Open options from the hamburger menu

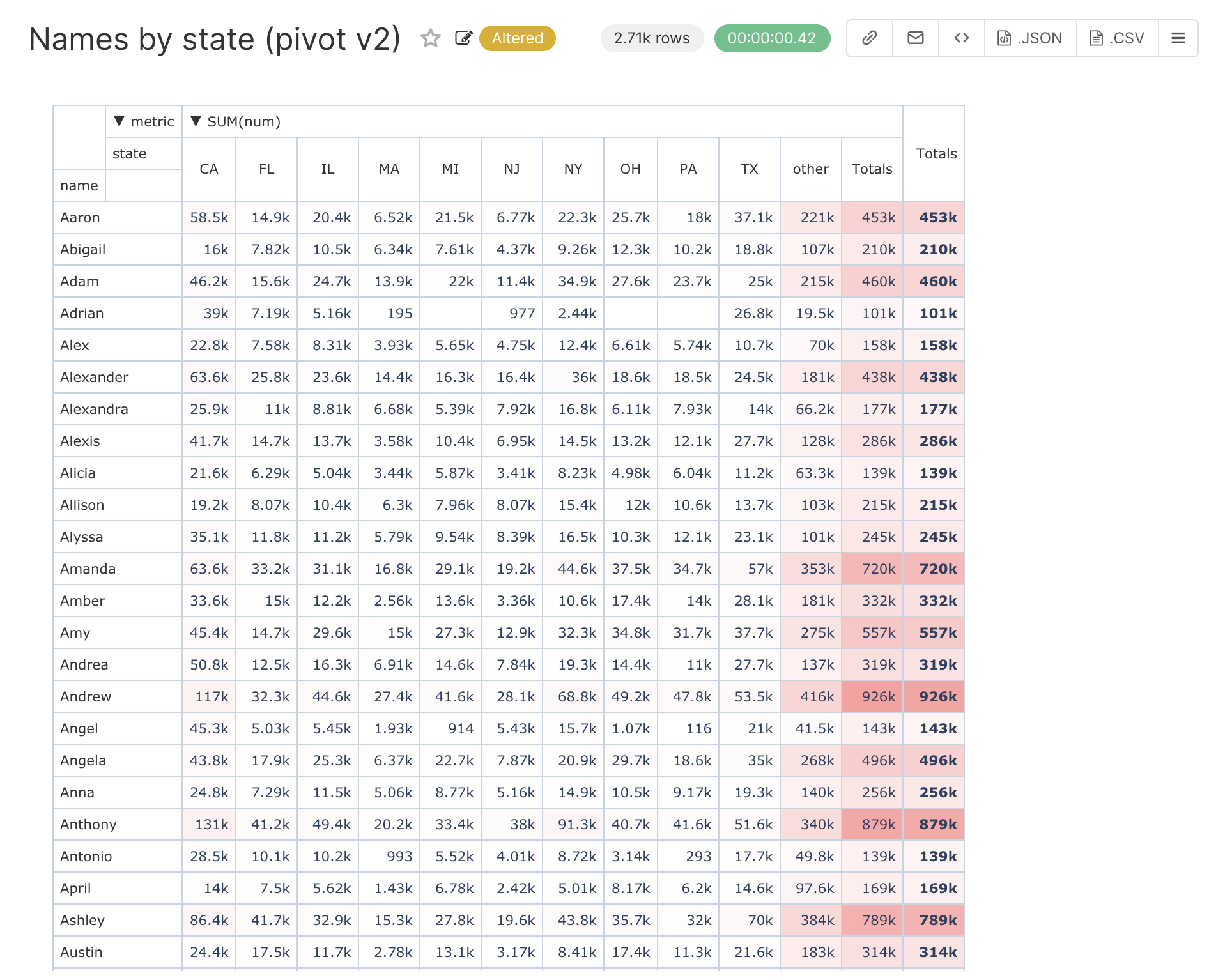click(1178, 38)
